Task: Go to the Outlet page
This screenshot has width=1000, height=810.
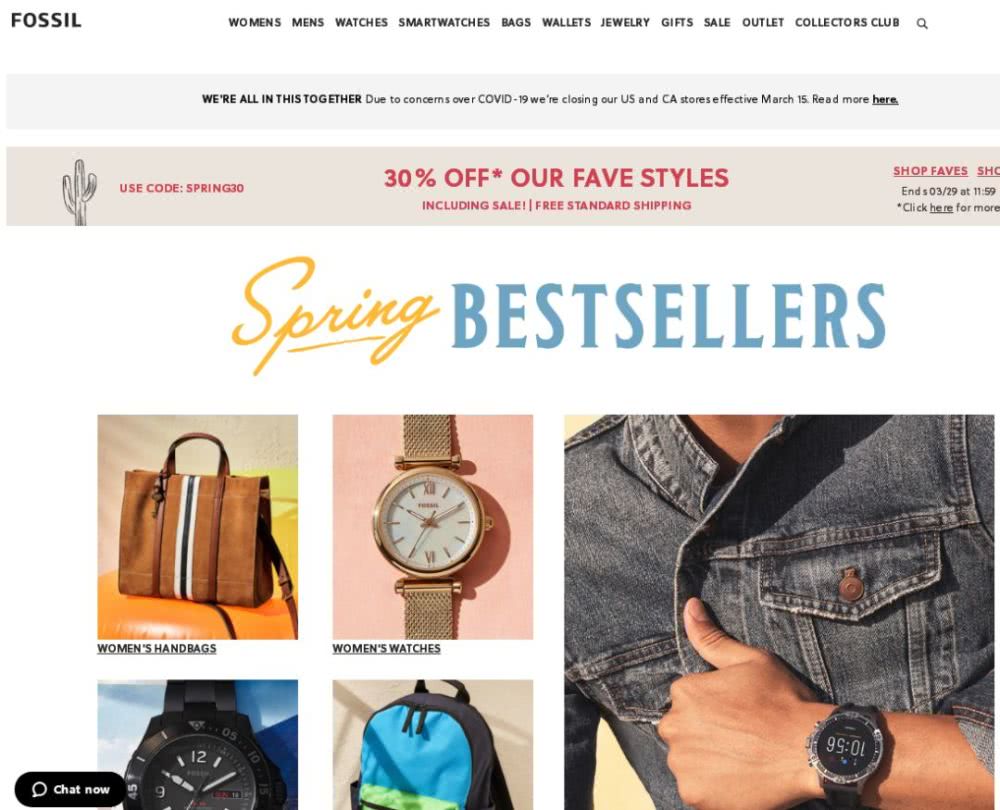Action: (x=763, y=22)
